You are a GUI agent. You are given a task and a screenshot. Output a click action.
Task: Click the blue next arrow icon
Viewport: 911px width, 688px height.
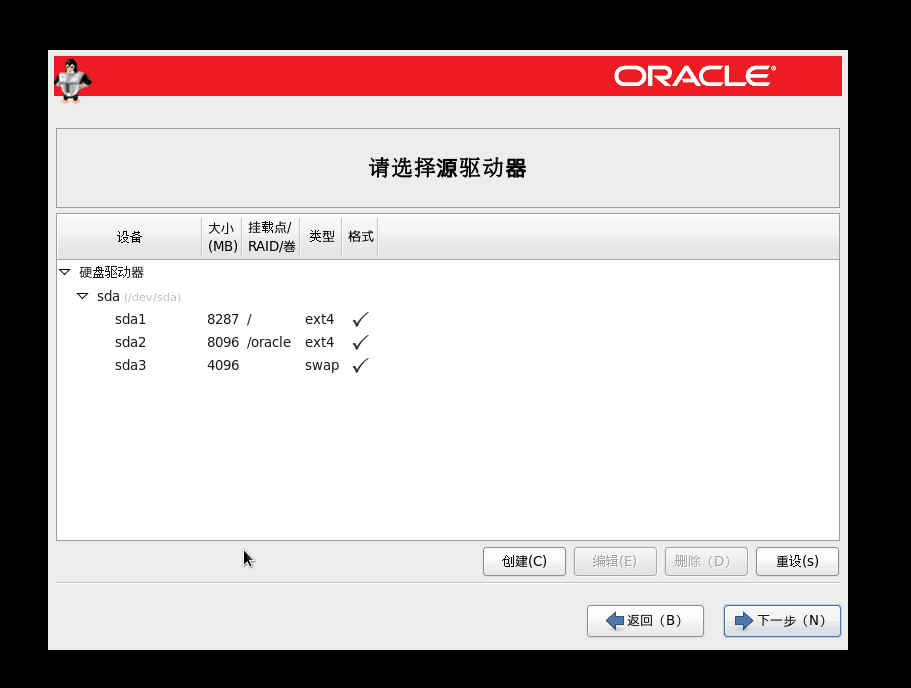(x=743, y=621)
